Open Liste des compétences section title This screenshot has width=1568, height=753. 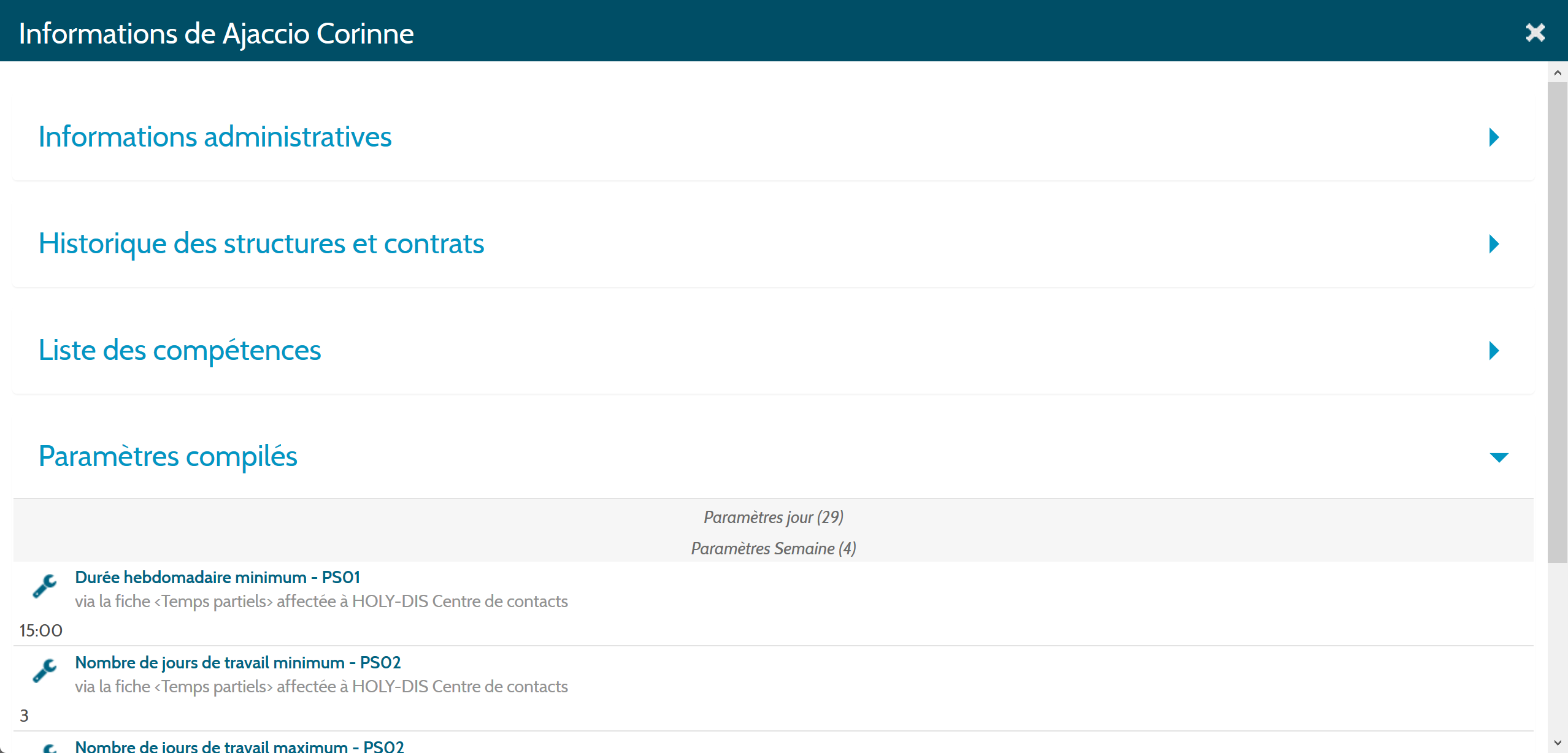pyautogui.click(x=180, y=350)
